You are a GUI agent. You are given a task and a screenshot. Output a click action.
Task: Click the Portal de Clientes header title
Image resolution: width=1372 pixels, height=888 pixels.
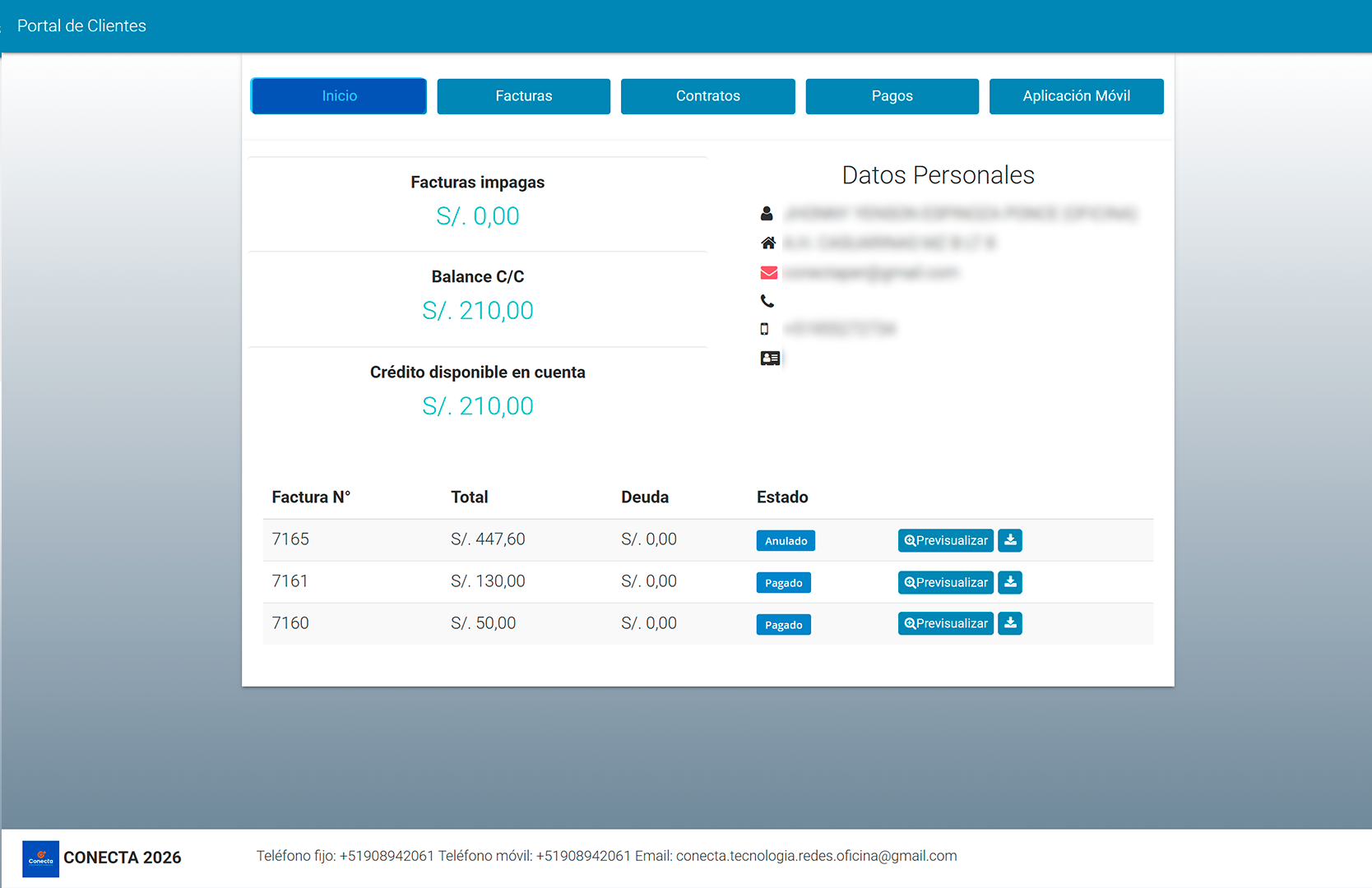click(81, 25)
